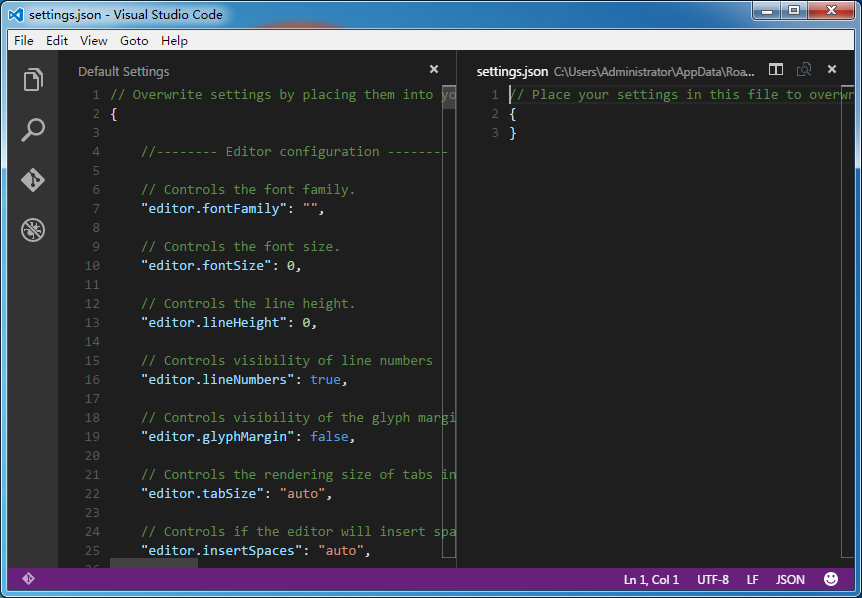This screenshot has width=862, height=598.
Task: Click the split editor icon
Action: pyautogui.click(x=776, y=70)
